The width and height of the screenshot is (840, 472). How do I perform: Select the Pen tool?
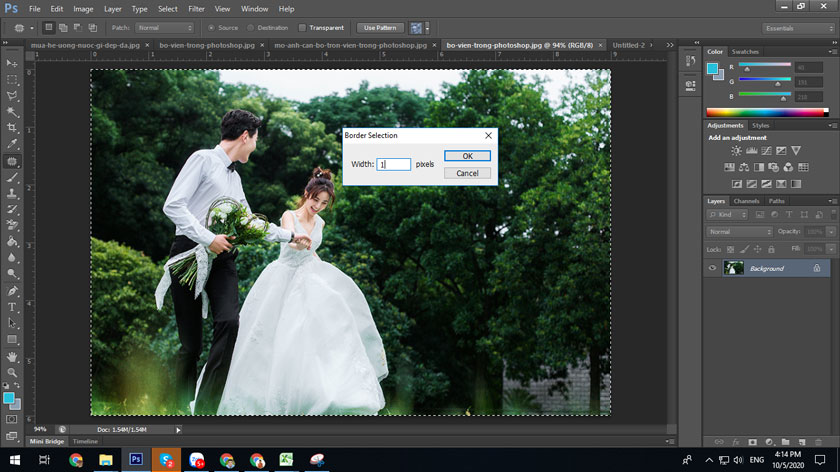pyautogui.click(x=12, y=291)
